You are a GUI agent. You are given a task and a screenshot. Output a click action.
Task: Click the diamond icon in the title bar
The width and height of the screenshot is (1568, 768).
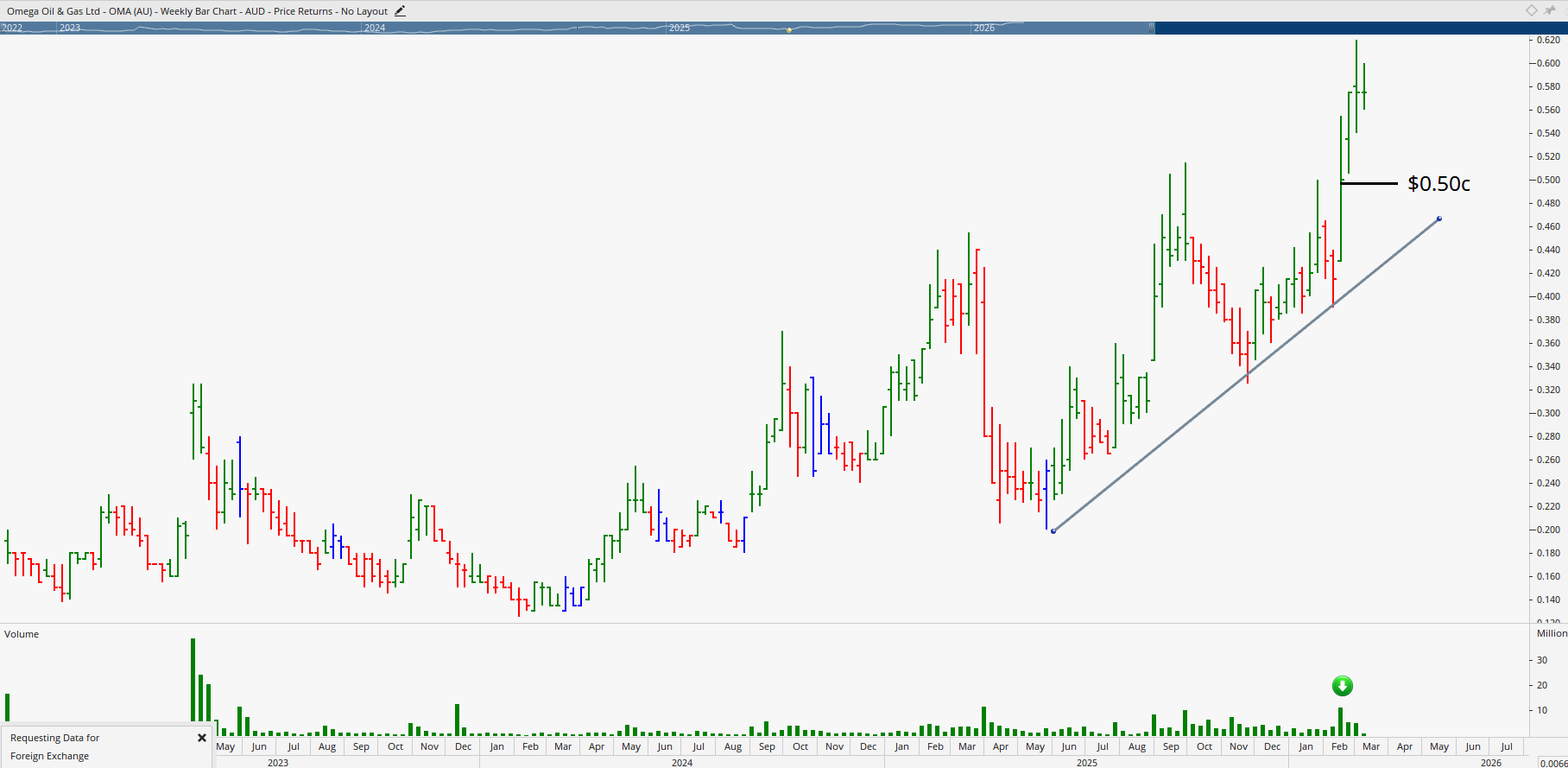tap(1531, 10)
